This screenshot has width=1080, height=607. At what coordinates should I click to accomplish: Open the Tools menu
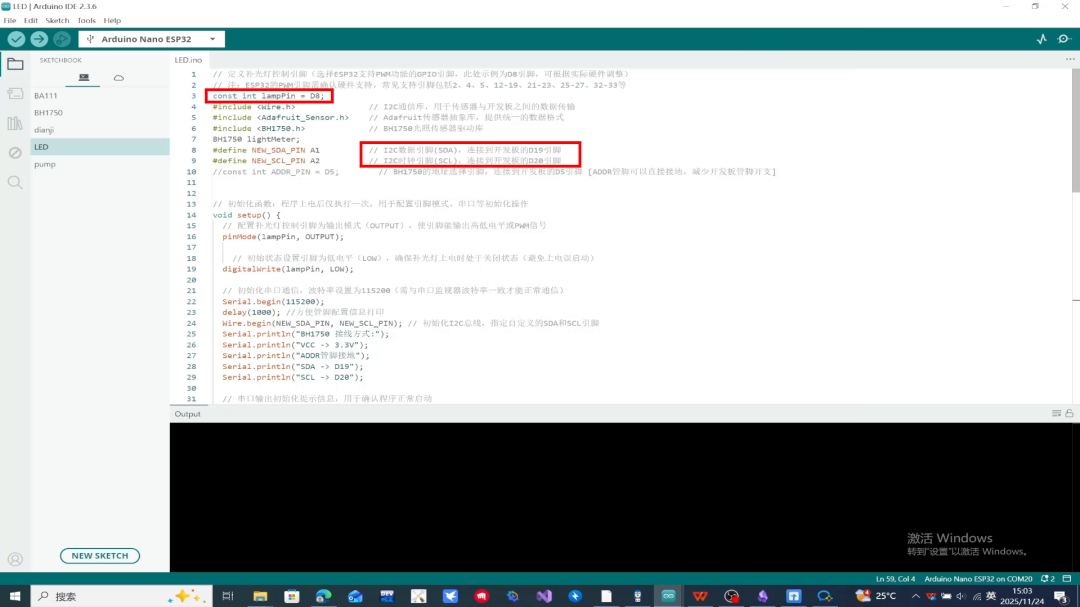86,21
